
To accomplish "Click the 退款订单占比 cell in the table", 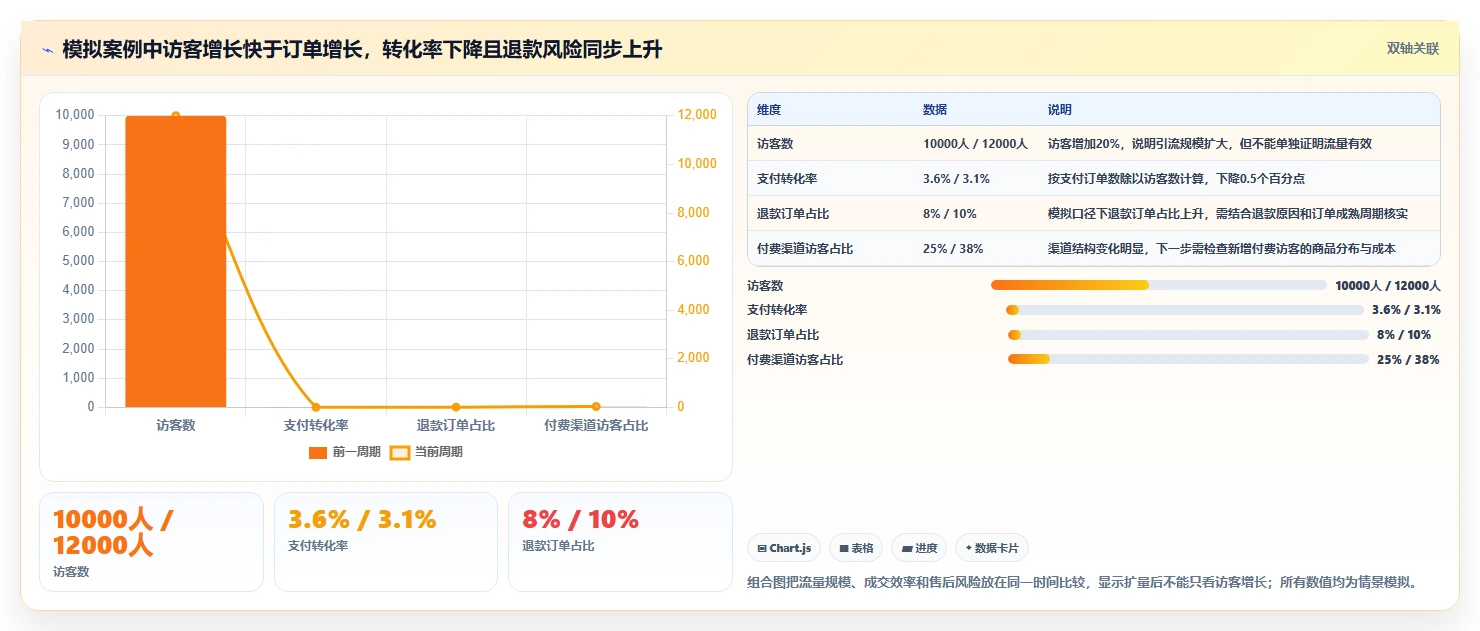I will pos(793,214).
